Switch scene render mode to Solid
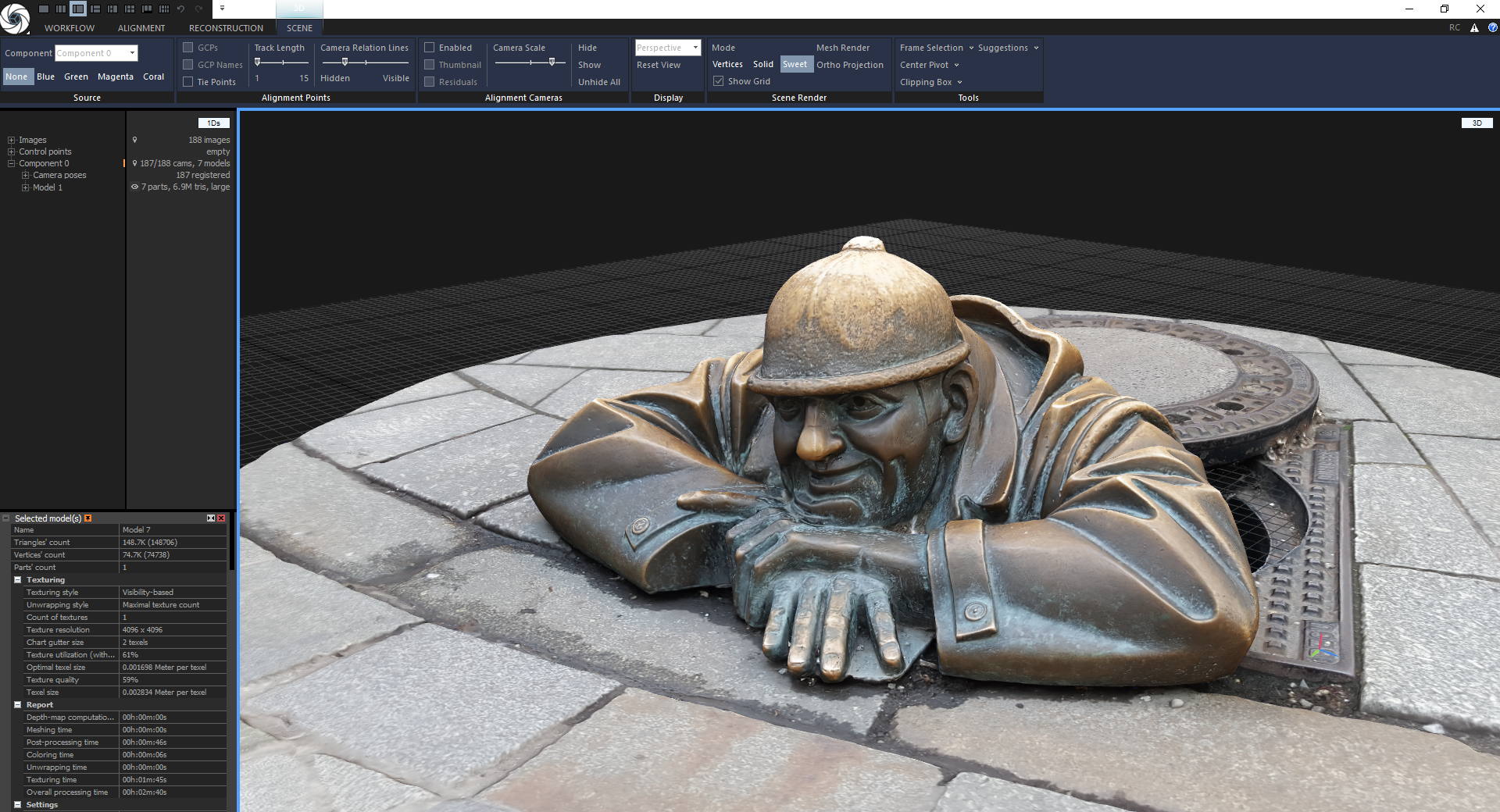The height and width of the screenshot is (812, 1500). click(763, 64)
